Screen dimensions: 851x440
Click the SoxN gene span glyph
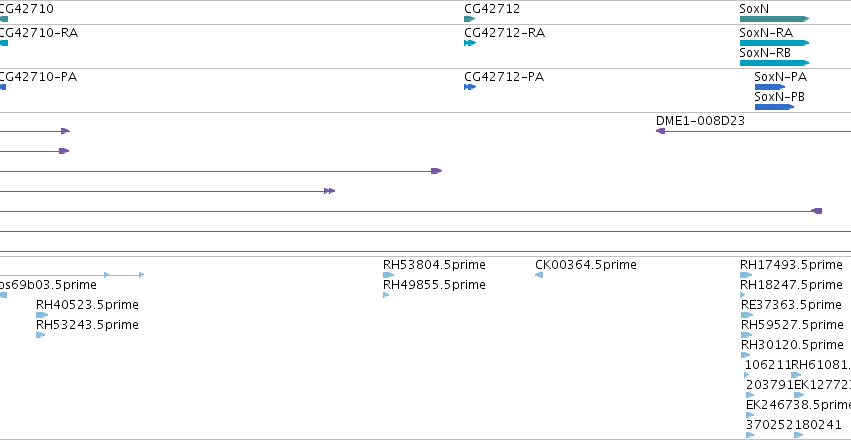774,19
